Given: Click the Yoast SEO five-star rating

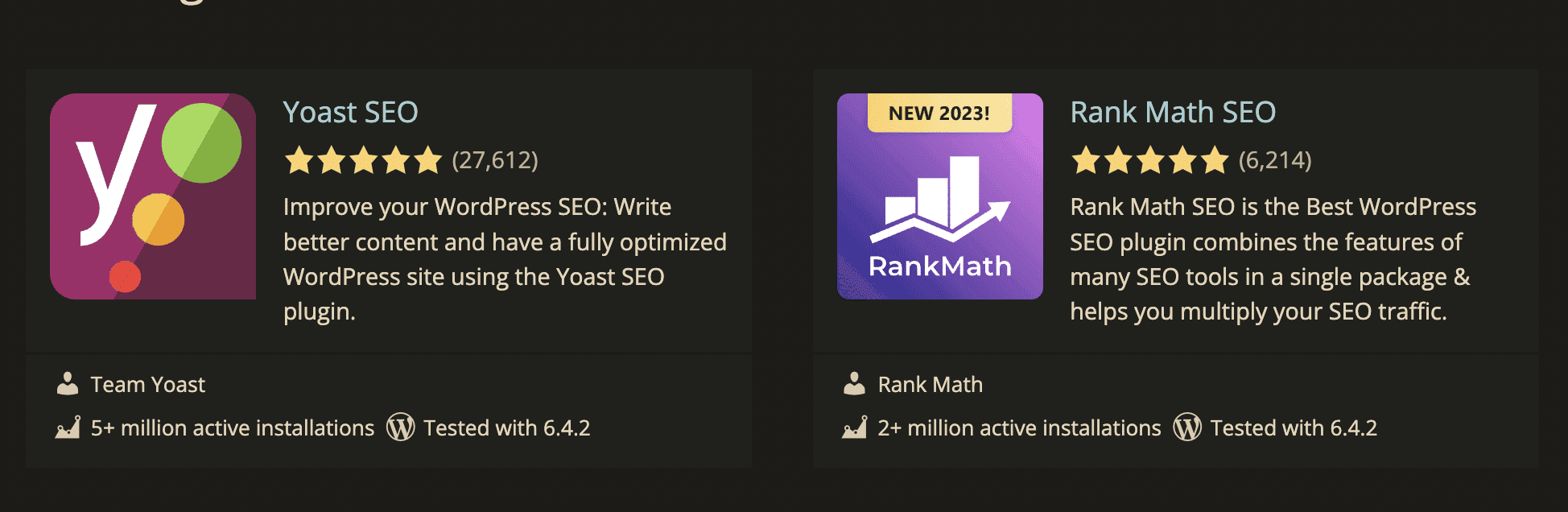Looking at the screenshot, I should pos(363,160).
